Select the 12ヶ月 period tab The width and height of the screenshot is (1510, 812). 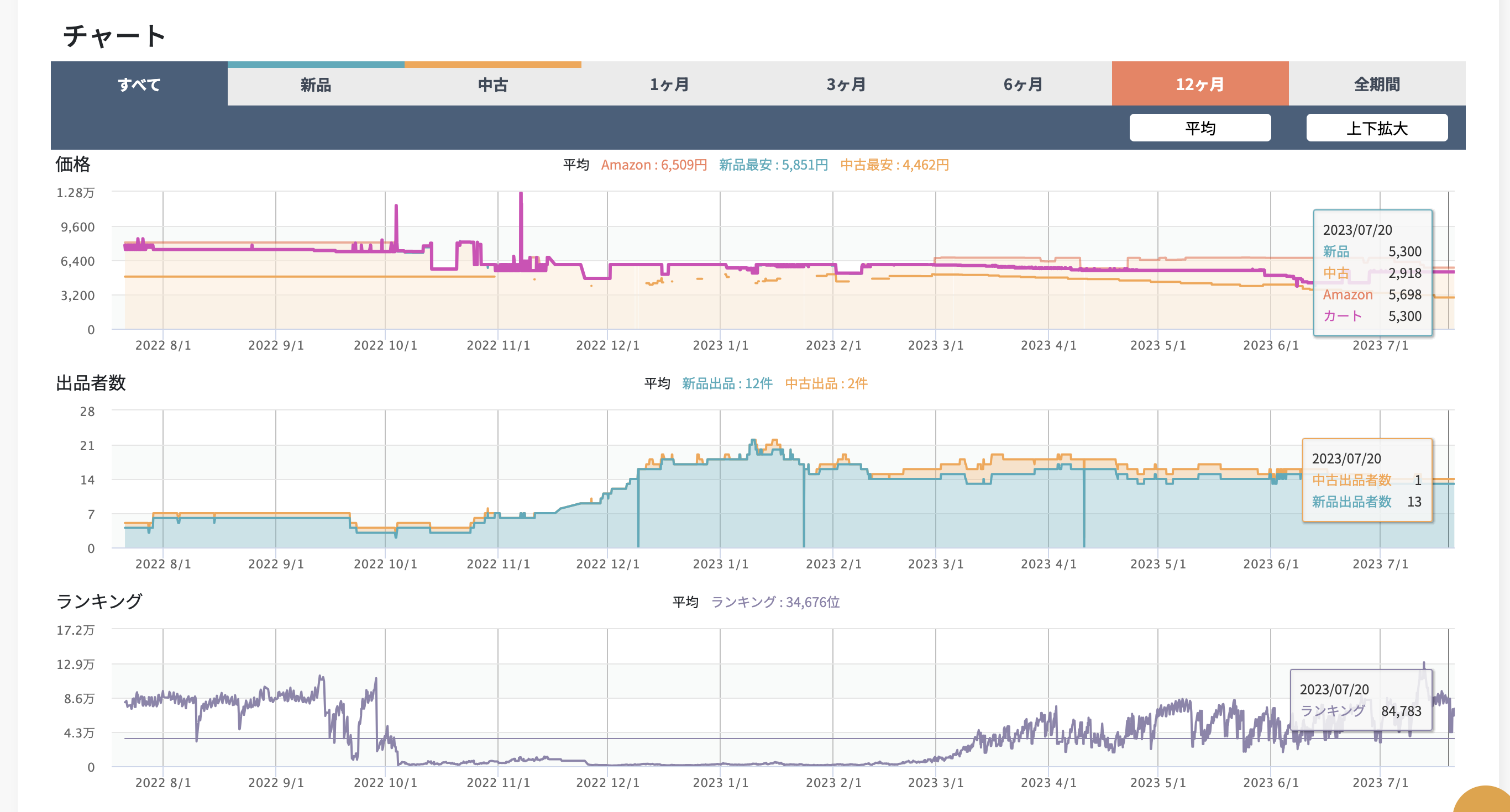coord(1200,85)
